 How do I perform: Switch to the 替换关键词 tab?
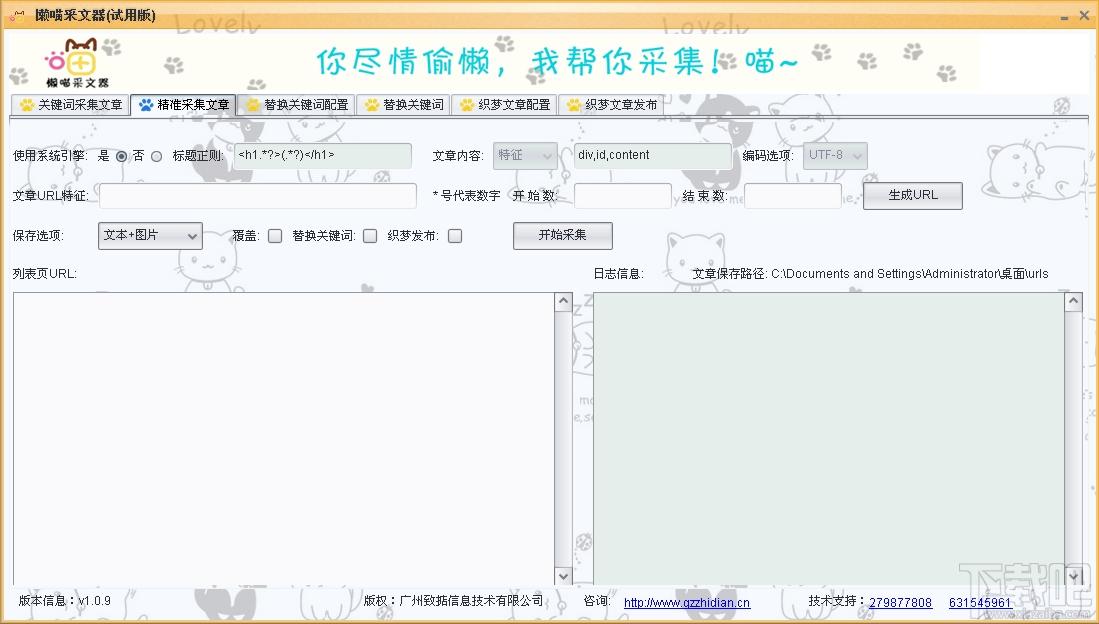[x=404, y=105]
